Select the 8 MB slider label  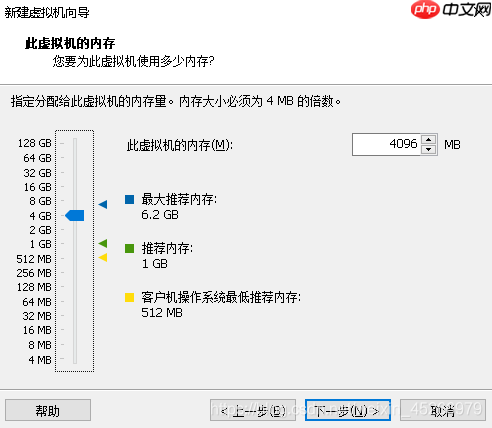pyautogui.click(x=40, y=345)
